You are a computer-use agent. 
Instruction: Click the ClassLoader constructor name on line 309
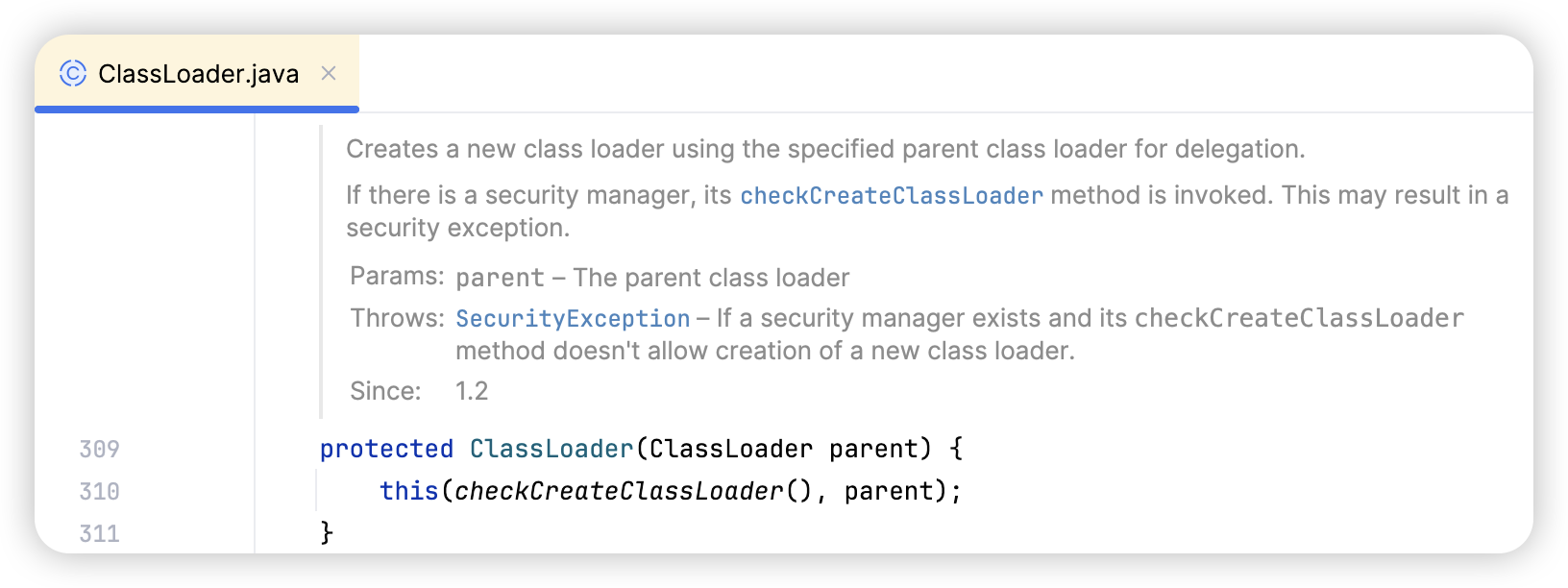[x=551, y=450]
